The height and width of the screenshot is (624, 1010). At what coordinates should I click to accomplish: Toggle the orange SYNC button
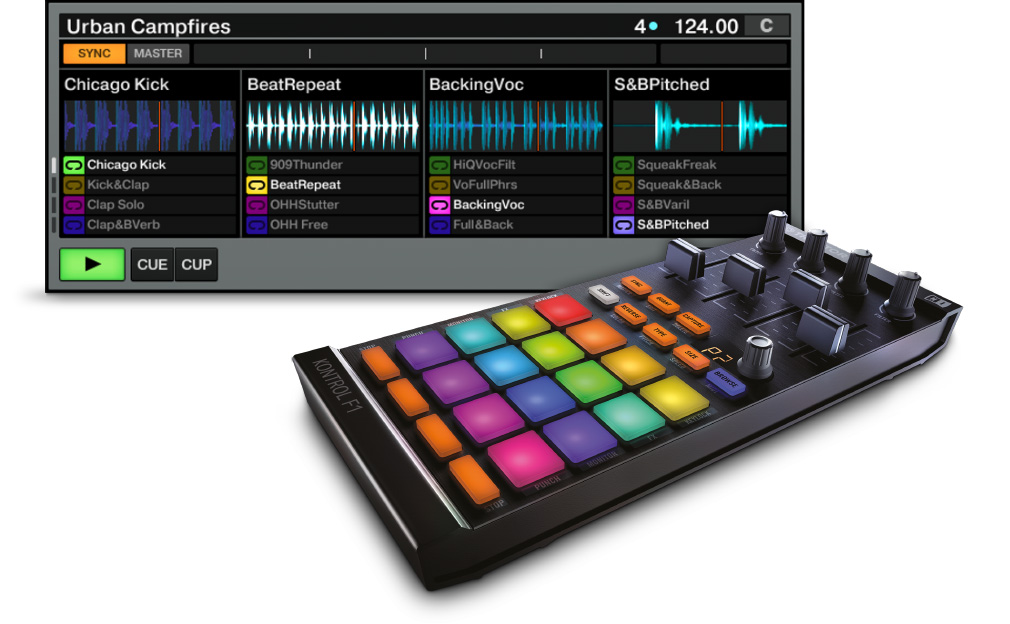(x=94, y=54)
